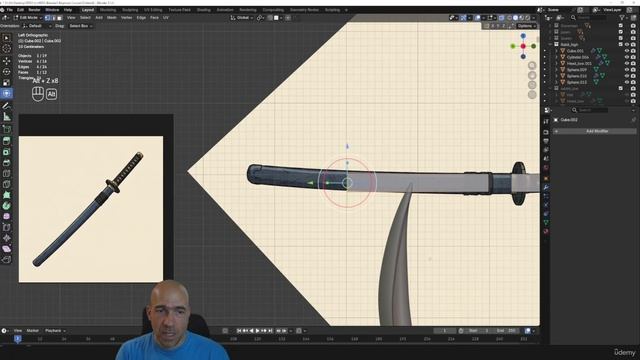Open the Edit menu
Image resolution: width=640 pixels, height=360 pixels.
tap(20, 10)
